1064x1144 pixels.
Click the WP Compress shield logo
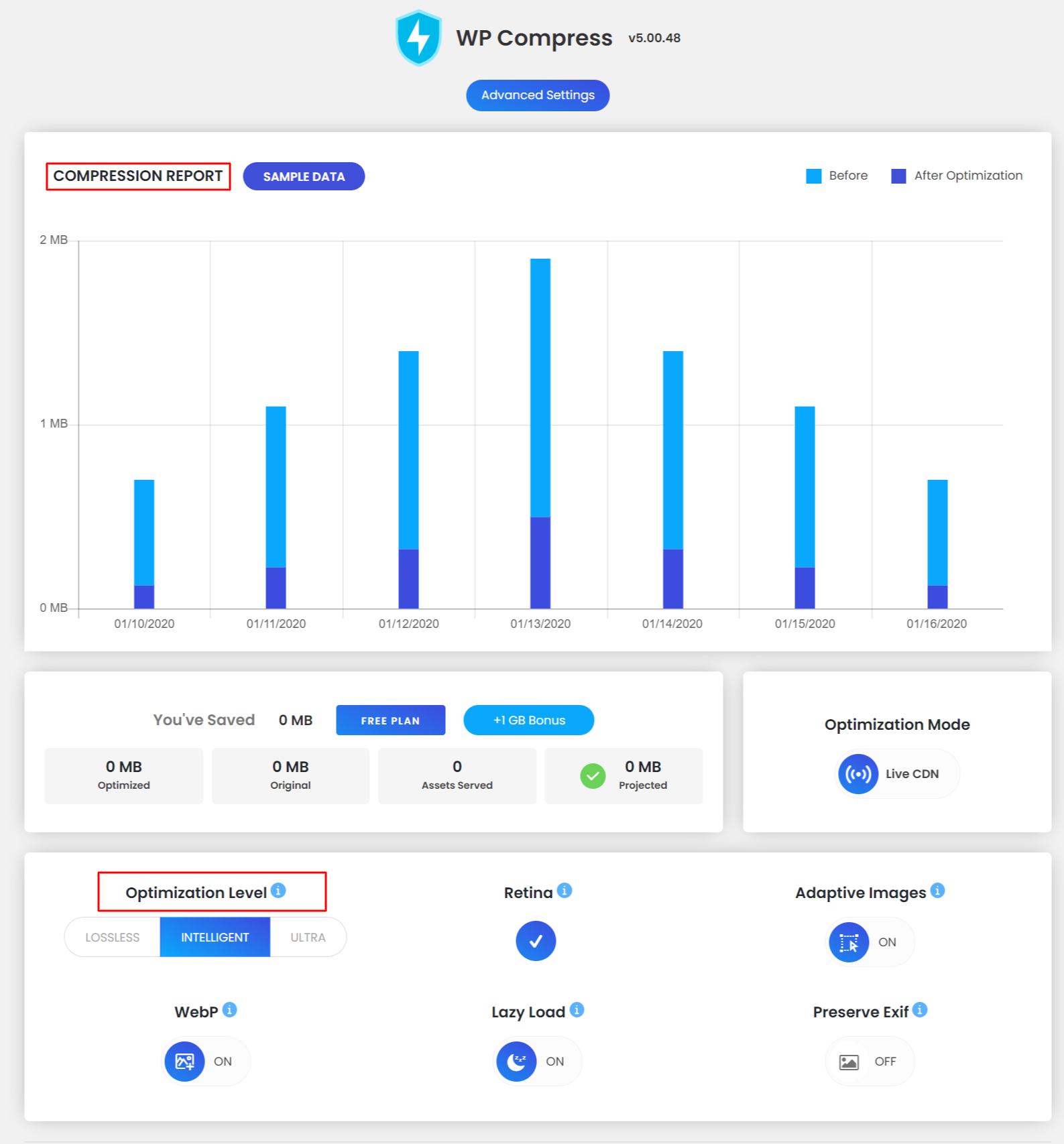coord(418,38)
